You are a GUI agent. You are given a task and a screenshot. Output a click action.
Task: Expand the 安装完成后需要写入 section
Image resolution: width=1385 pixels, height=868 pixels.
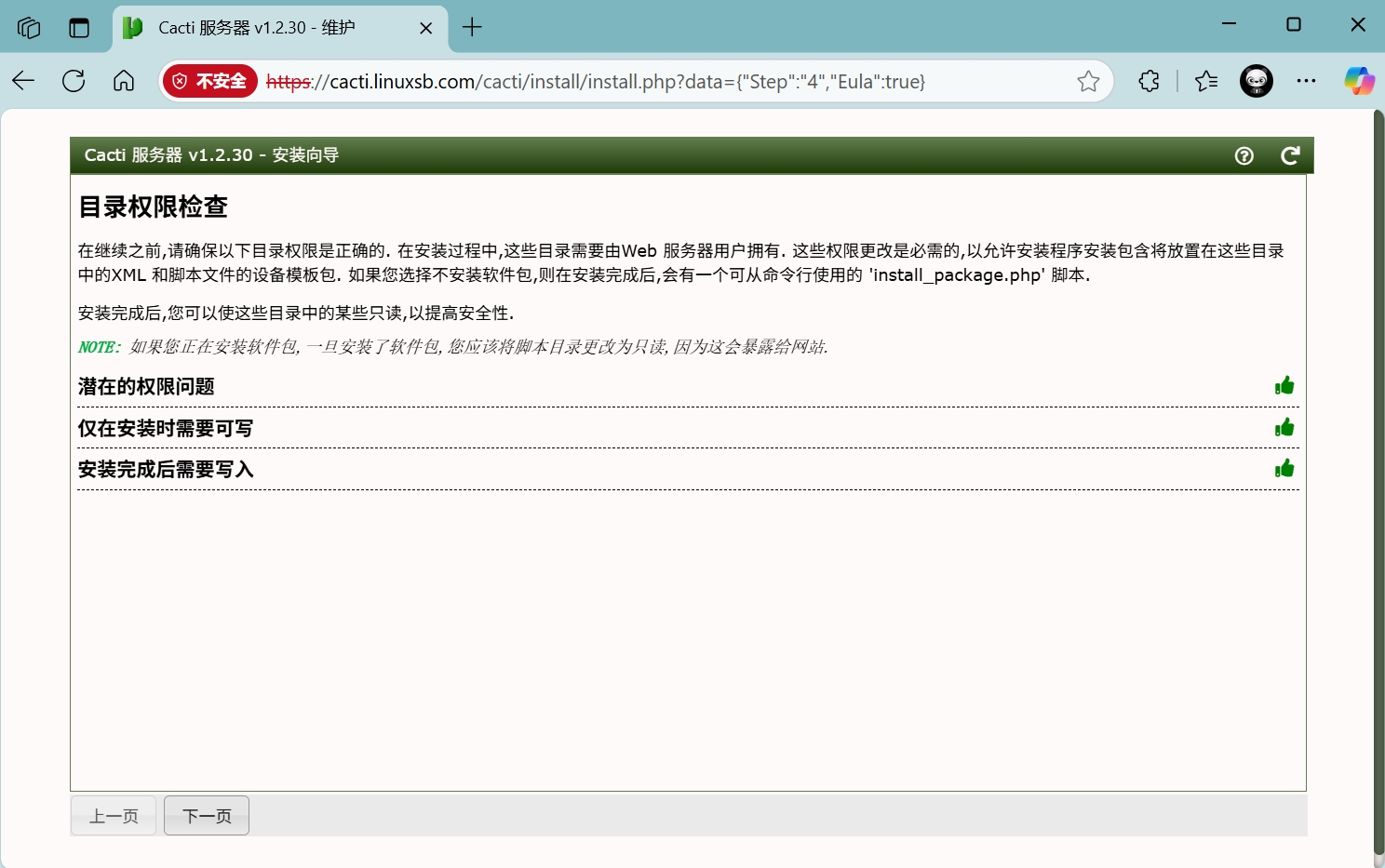pyautogui.click(x=166, y=470)
